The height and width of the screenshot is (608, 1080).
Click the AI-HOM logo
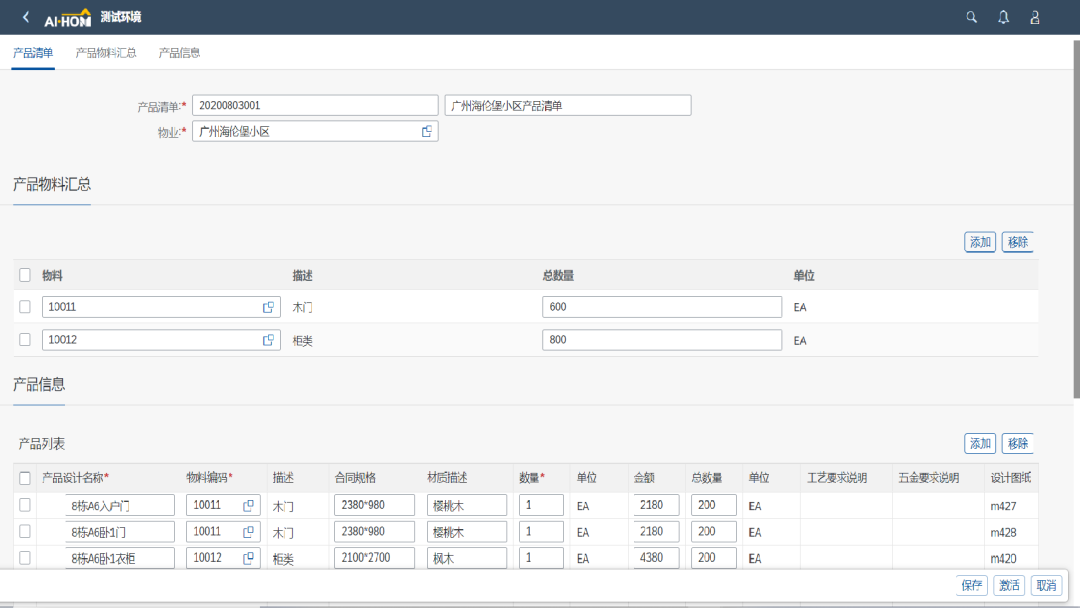pos(67,18)
